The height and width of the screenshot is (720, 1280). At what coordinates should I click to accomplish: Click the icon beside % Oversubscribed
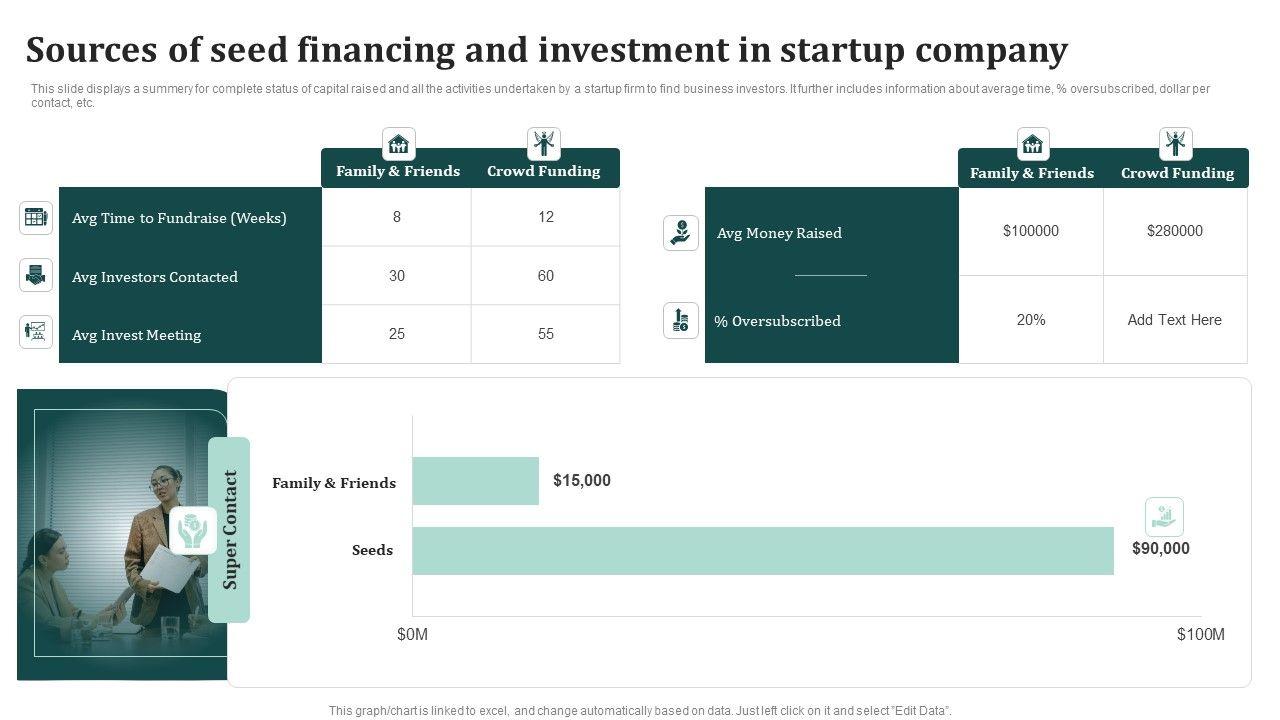click(681, 320)
